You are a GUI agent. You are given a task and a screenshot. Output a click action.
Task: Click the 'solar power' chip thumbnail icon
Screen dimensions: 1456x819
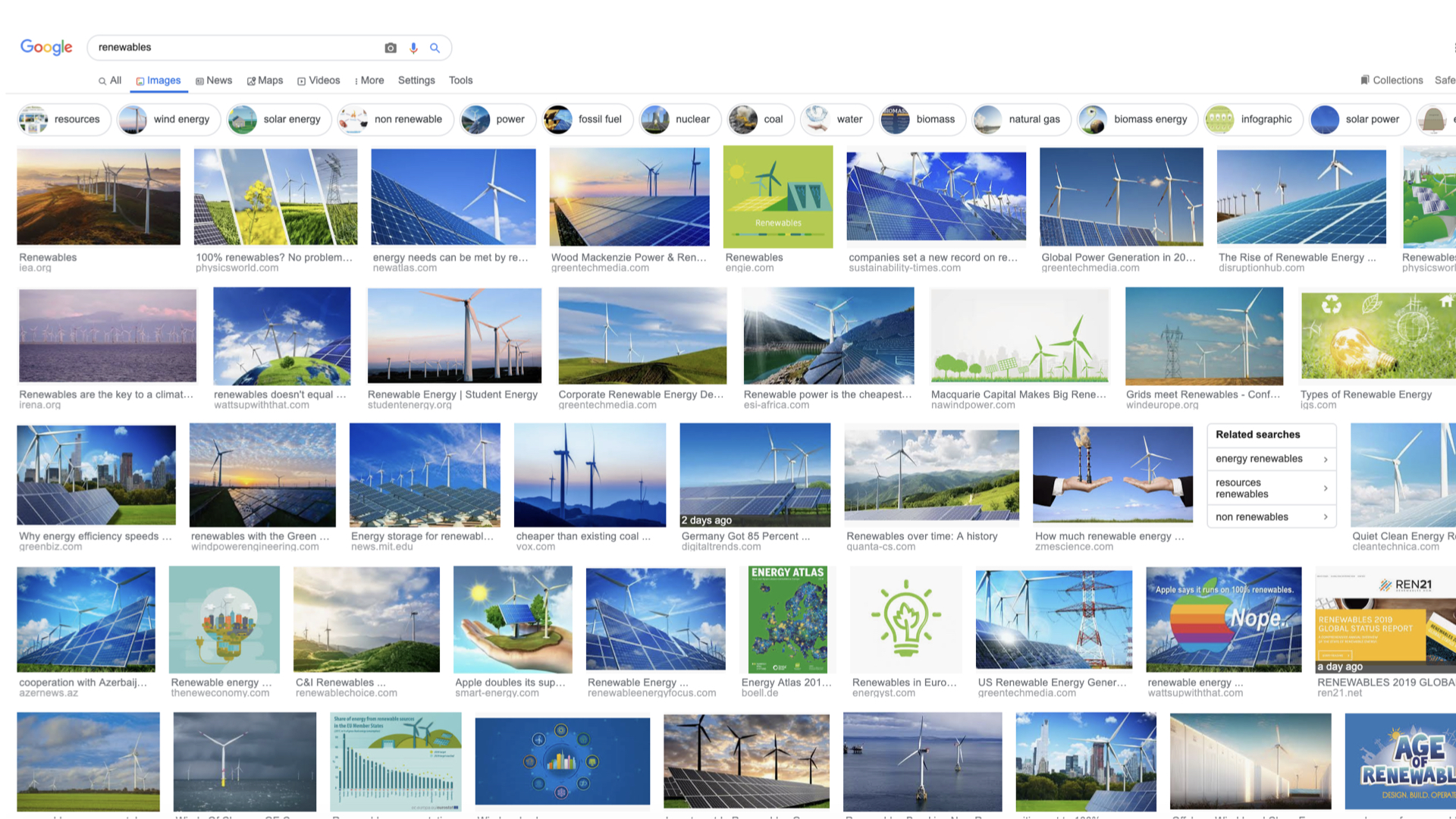[x=1325, y=120]
